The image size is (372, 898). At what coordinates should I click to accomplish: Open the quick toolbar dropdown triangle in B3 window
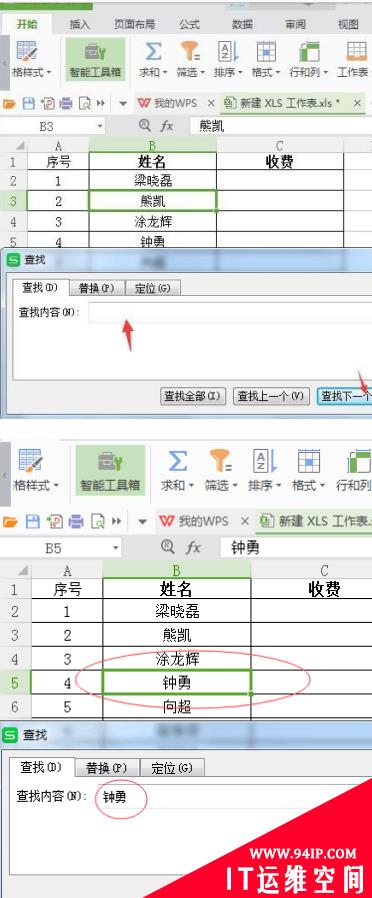122,104
